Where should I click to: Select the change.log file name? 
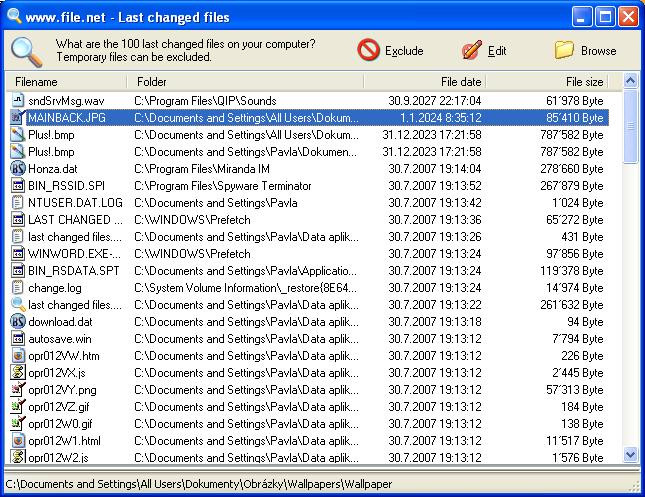(x=55, y=288)
